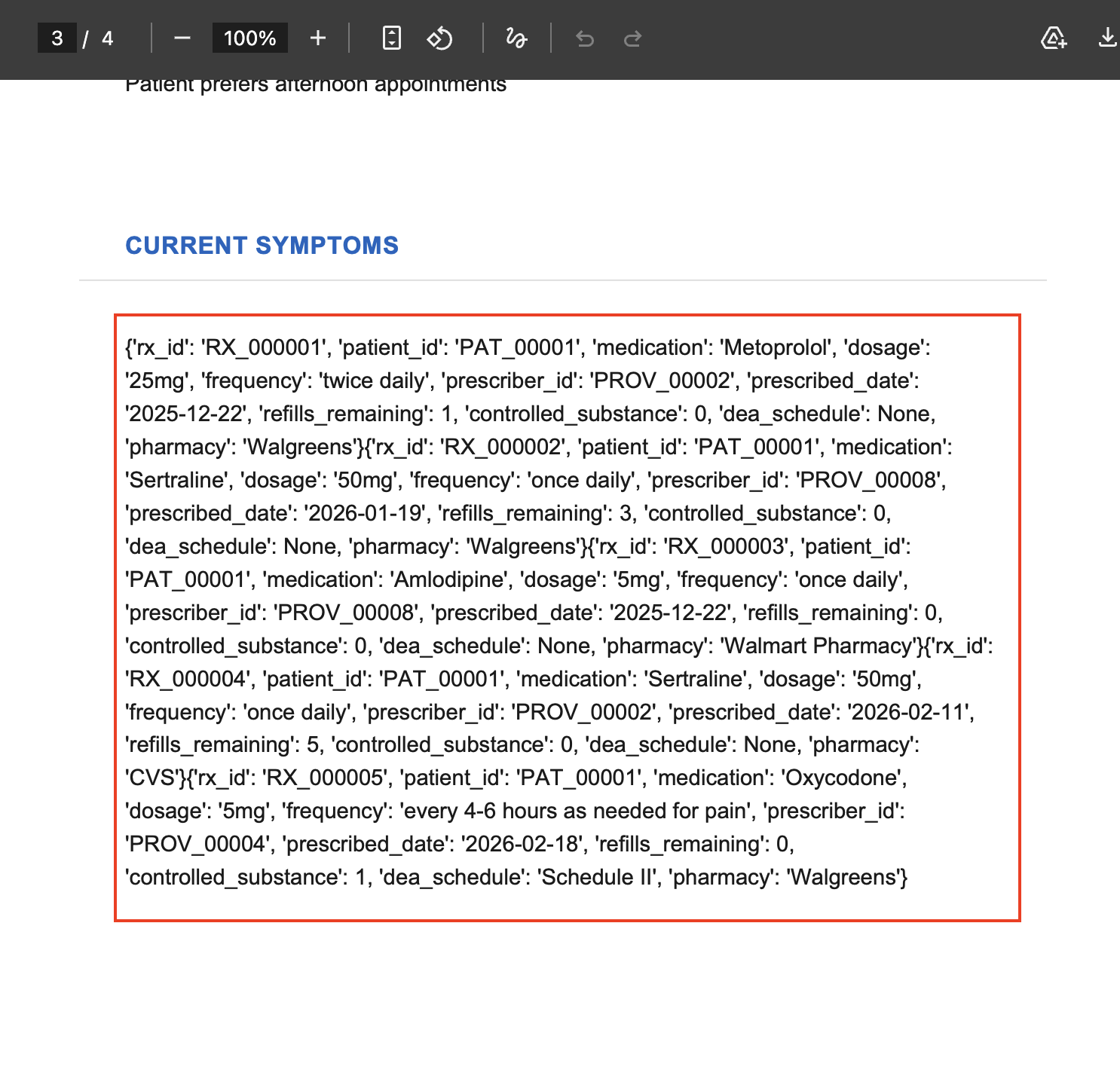Zoom in on the document
The width and height of the screenshot is (1120, 1085).
[x=317, y=38]
